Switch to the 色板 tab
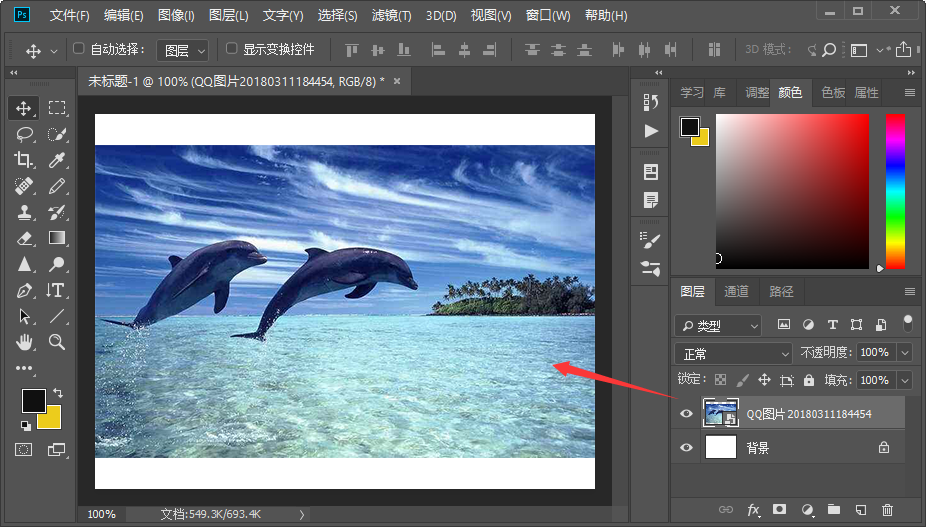 click(833, 93)
